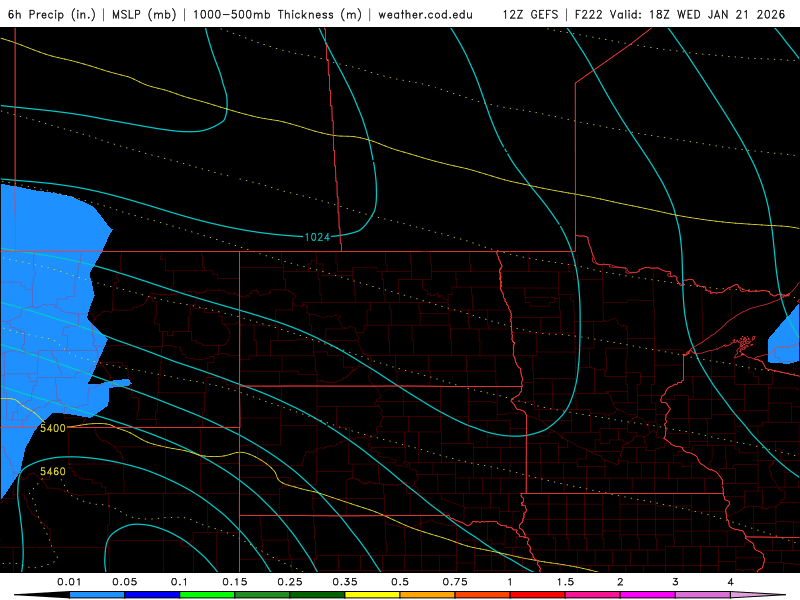Click the 0.35 legend value
This screenshot has height=600, width=800.
pos(345,582)
